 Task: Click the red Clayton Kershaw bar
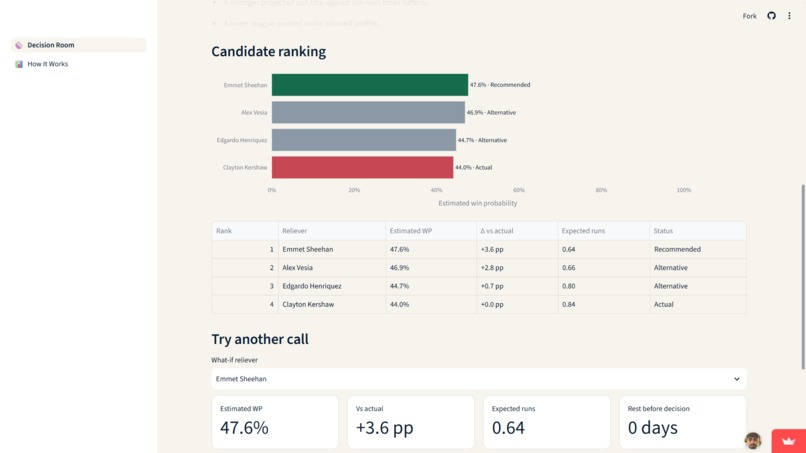pos(362,168)
